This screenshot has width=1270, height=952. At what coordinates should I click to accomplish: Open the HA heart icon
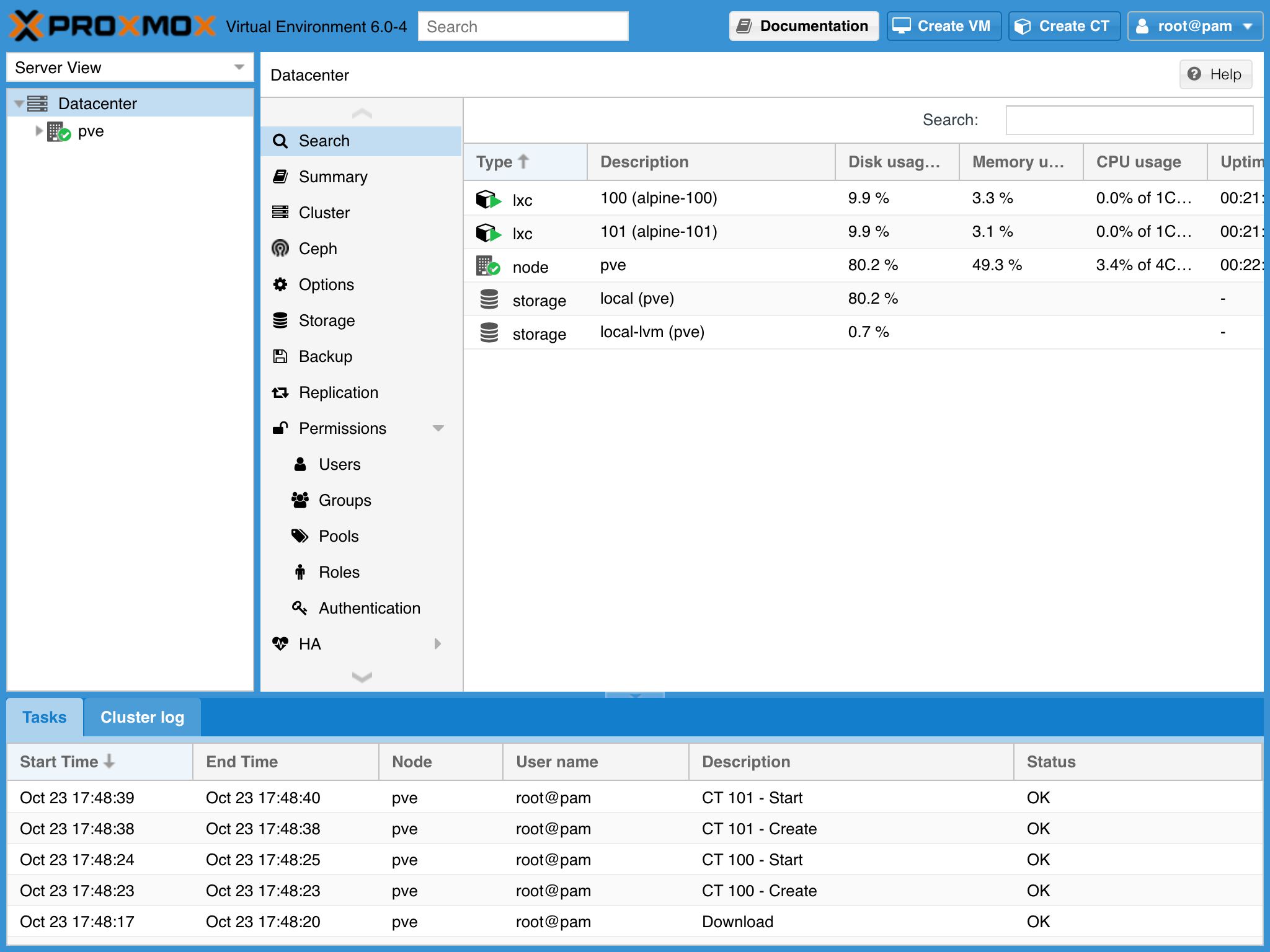[280, 643]
